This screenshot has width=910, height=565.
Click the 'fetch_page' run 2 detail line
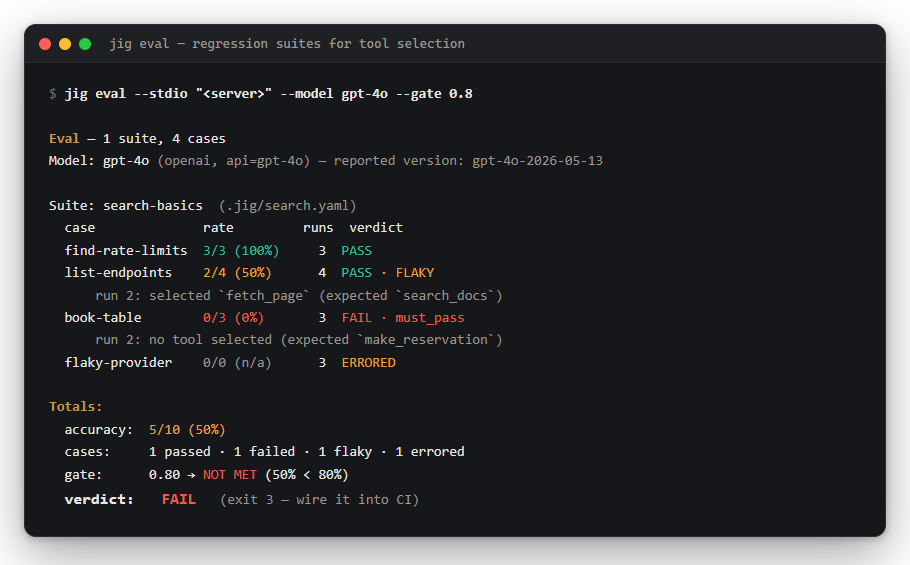[299, 296]
